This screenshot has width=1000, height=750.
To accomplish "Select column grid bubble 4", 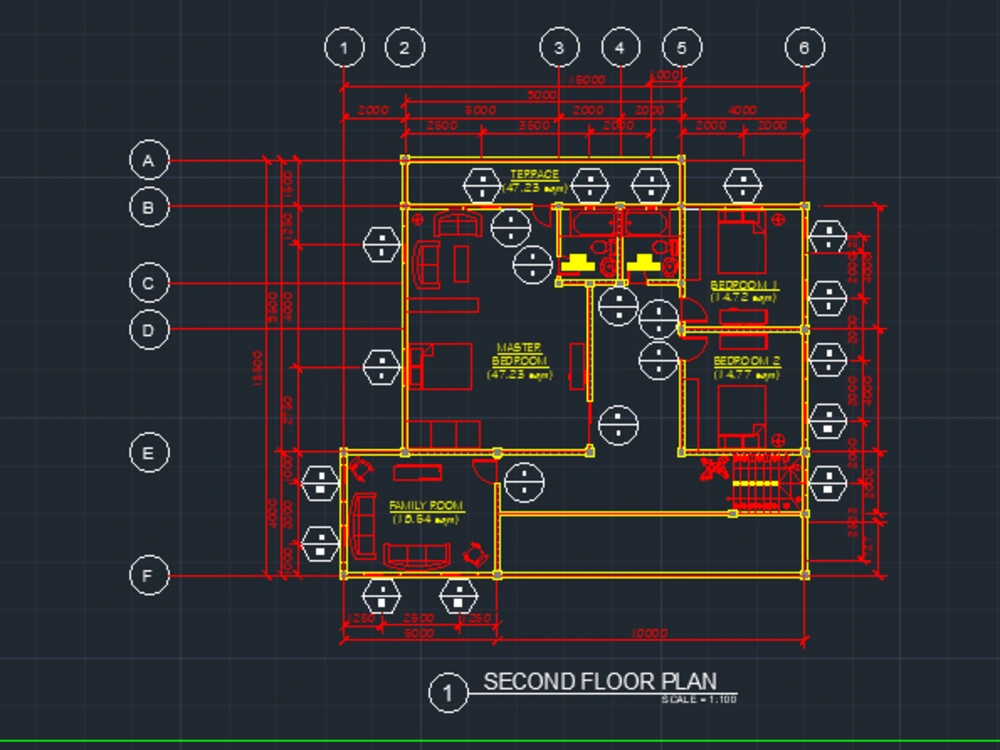I will (621, 48).
